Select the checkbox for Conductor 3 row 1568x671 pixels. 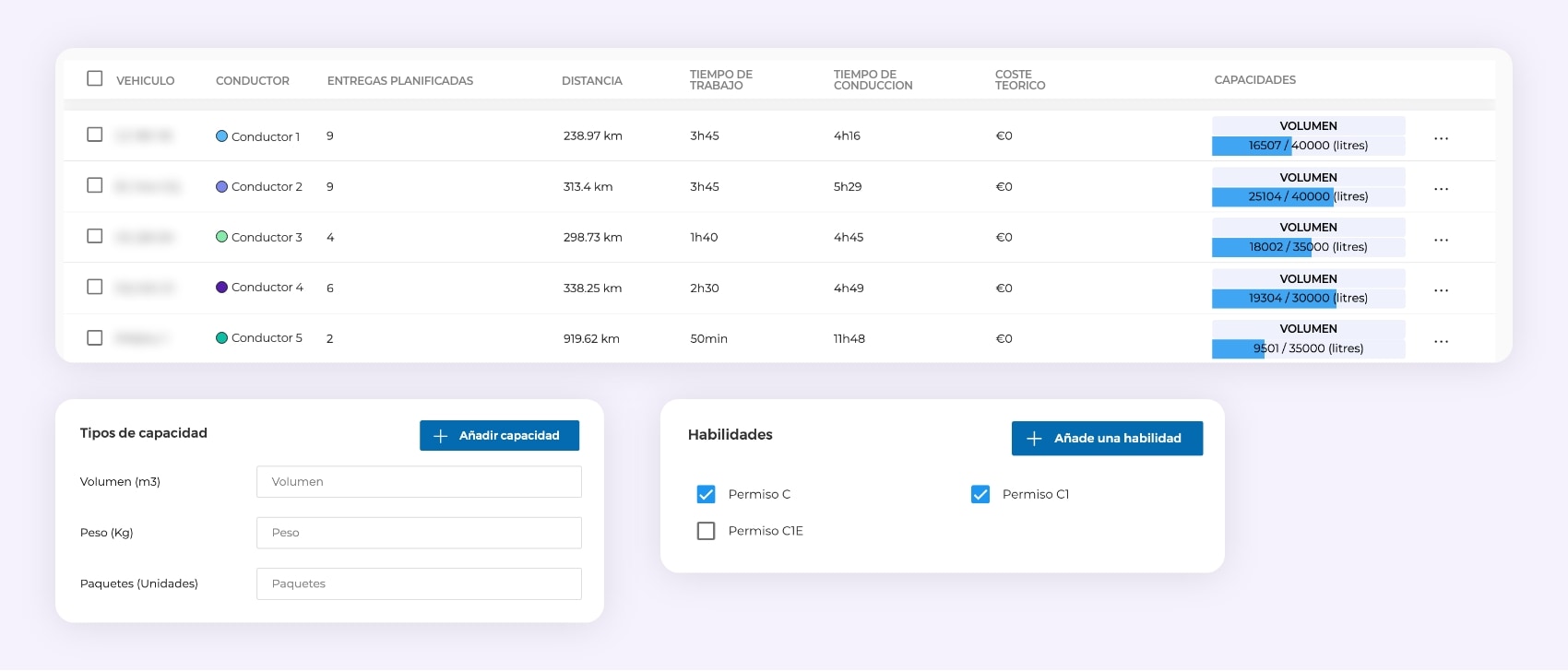94,236
